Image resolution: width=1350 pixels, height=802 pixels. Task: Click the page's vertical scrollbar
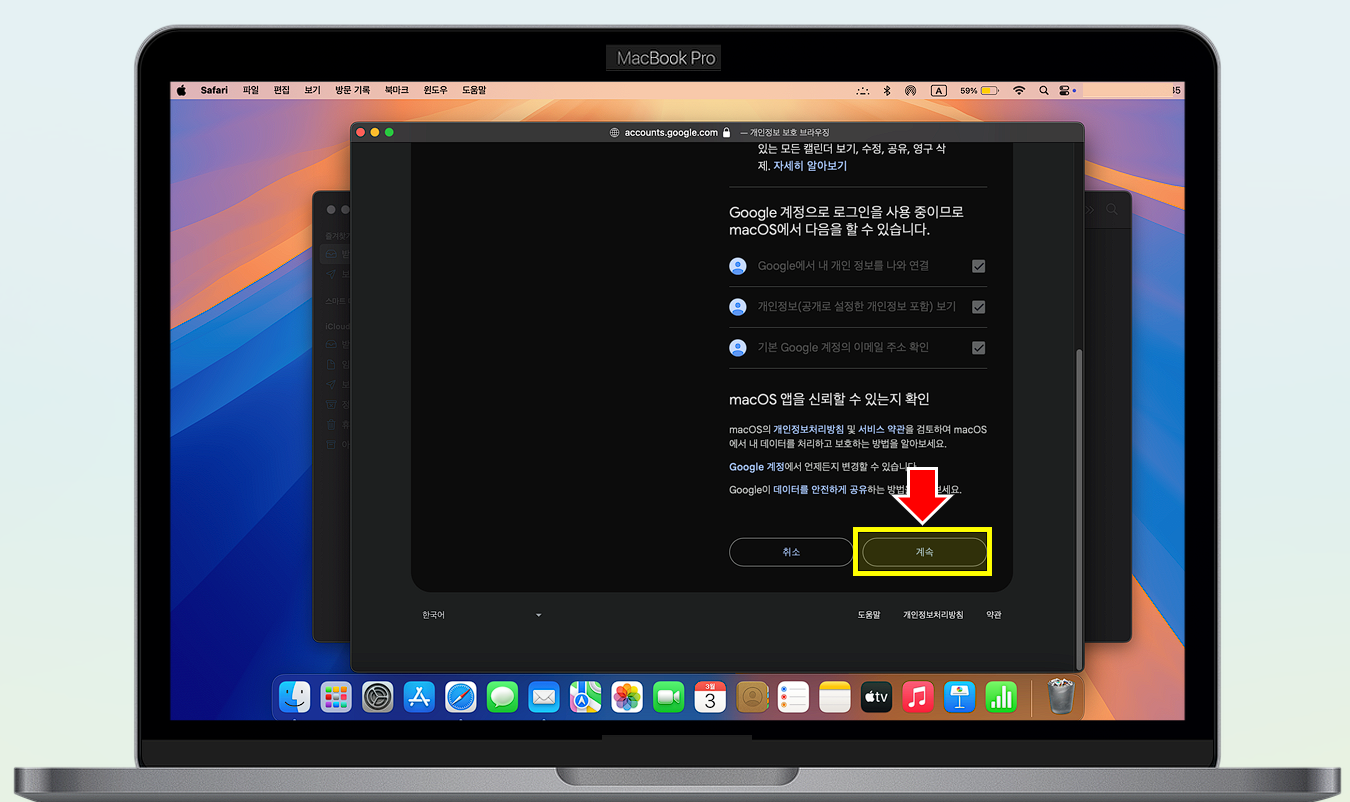tap(1077, 508)
